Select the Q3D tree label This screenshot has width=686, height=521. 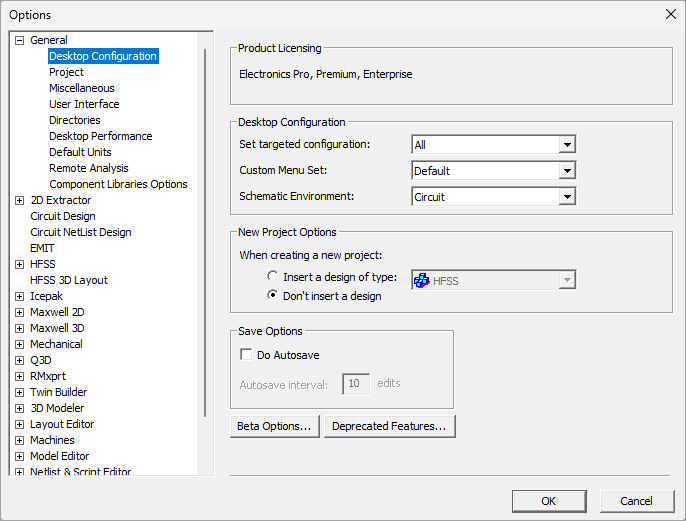tap(41, 360)
